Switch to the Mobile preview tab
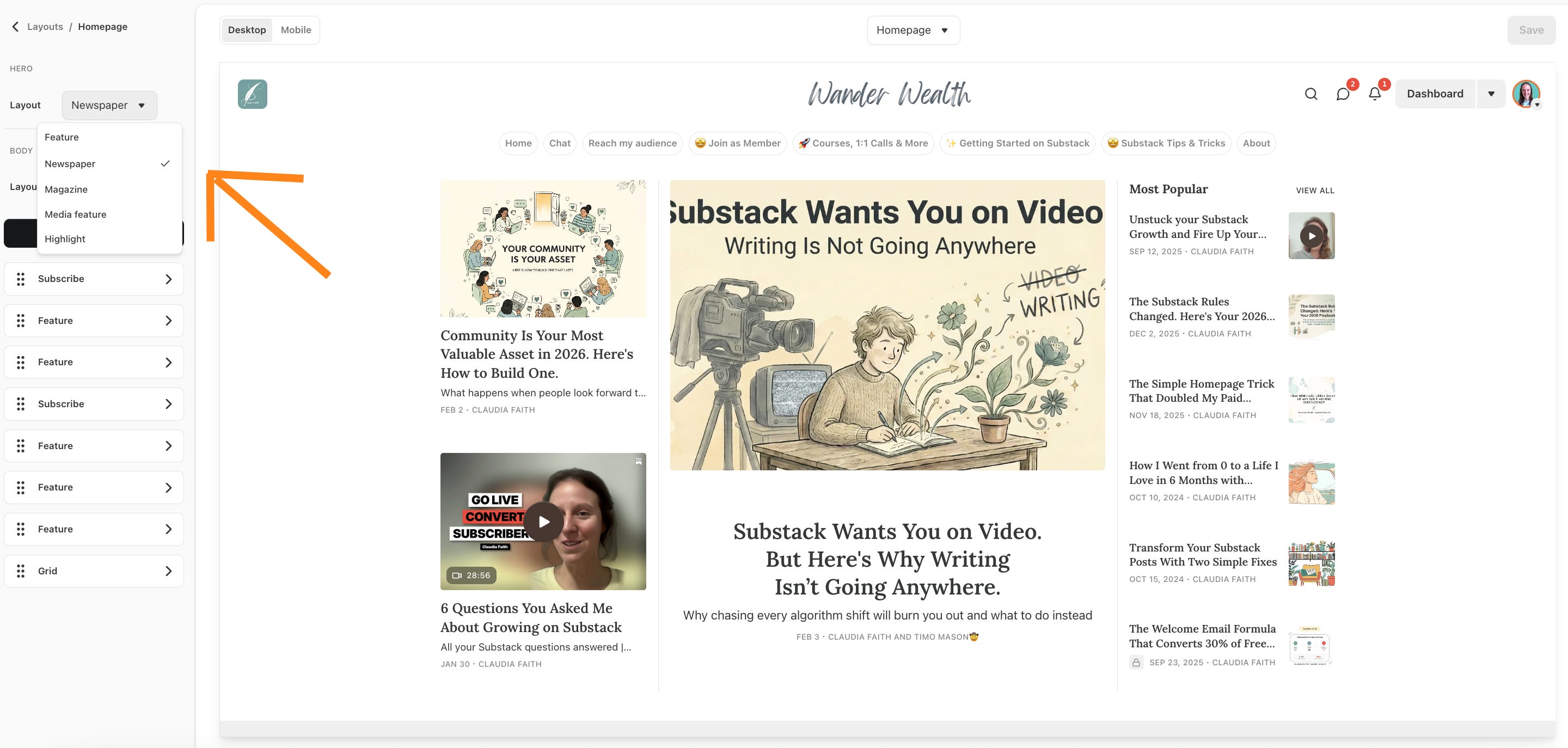Image resolution: width=1568 pixels, height=748 pixels. [296, 30]
